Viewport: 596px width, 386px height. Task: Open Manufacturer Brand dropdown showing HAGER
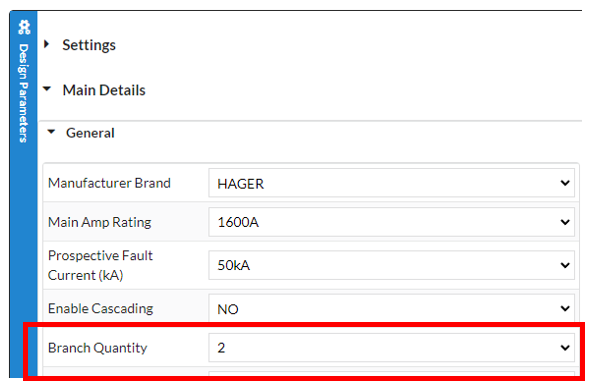(392, 183)
